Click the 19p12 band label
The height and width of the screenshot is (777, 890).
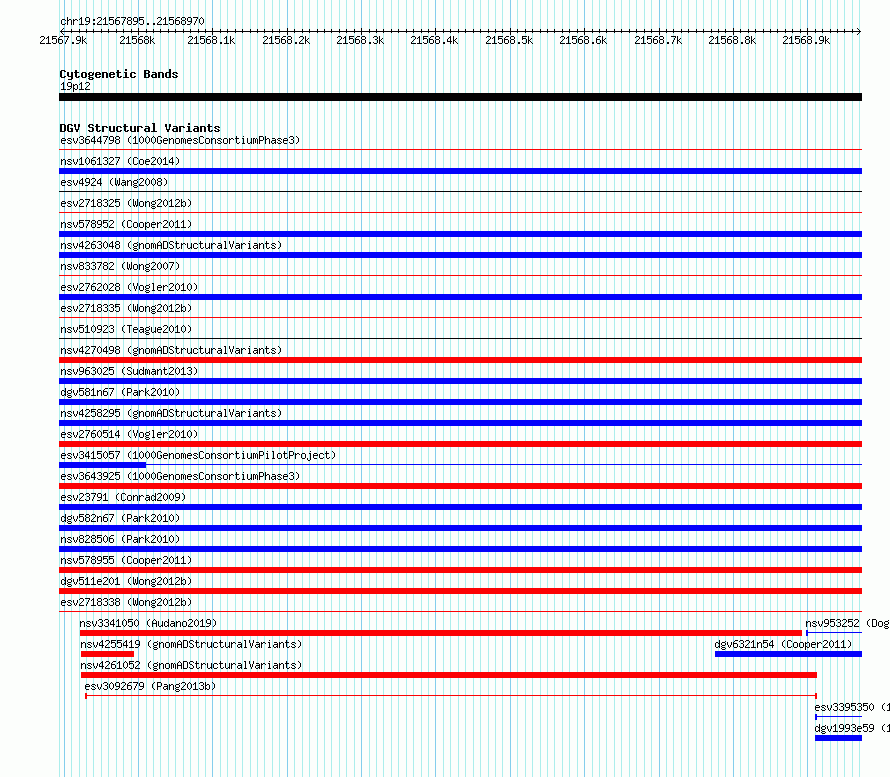point(75,86)
